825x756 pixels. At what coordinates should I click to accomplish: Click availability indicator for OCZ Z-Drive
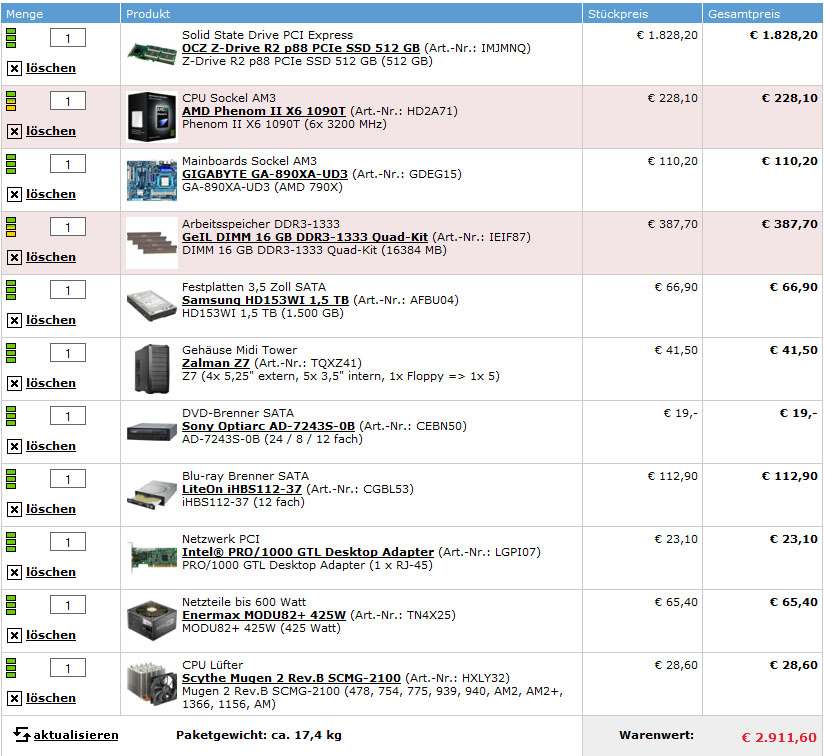point(11,38)
